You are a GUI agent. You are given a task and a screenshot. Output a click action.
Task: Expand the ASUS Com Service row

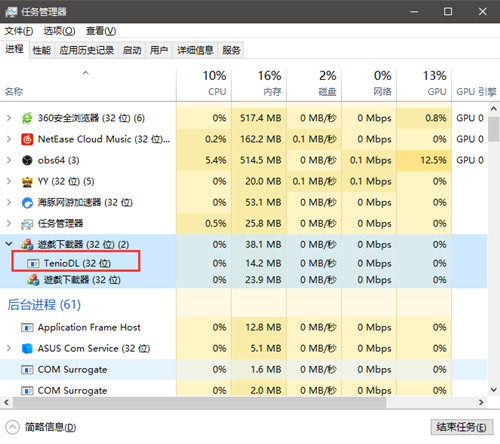[9, 348]
